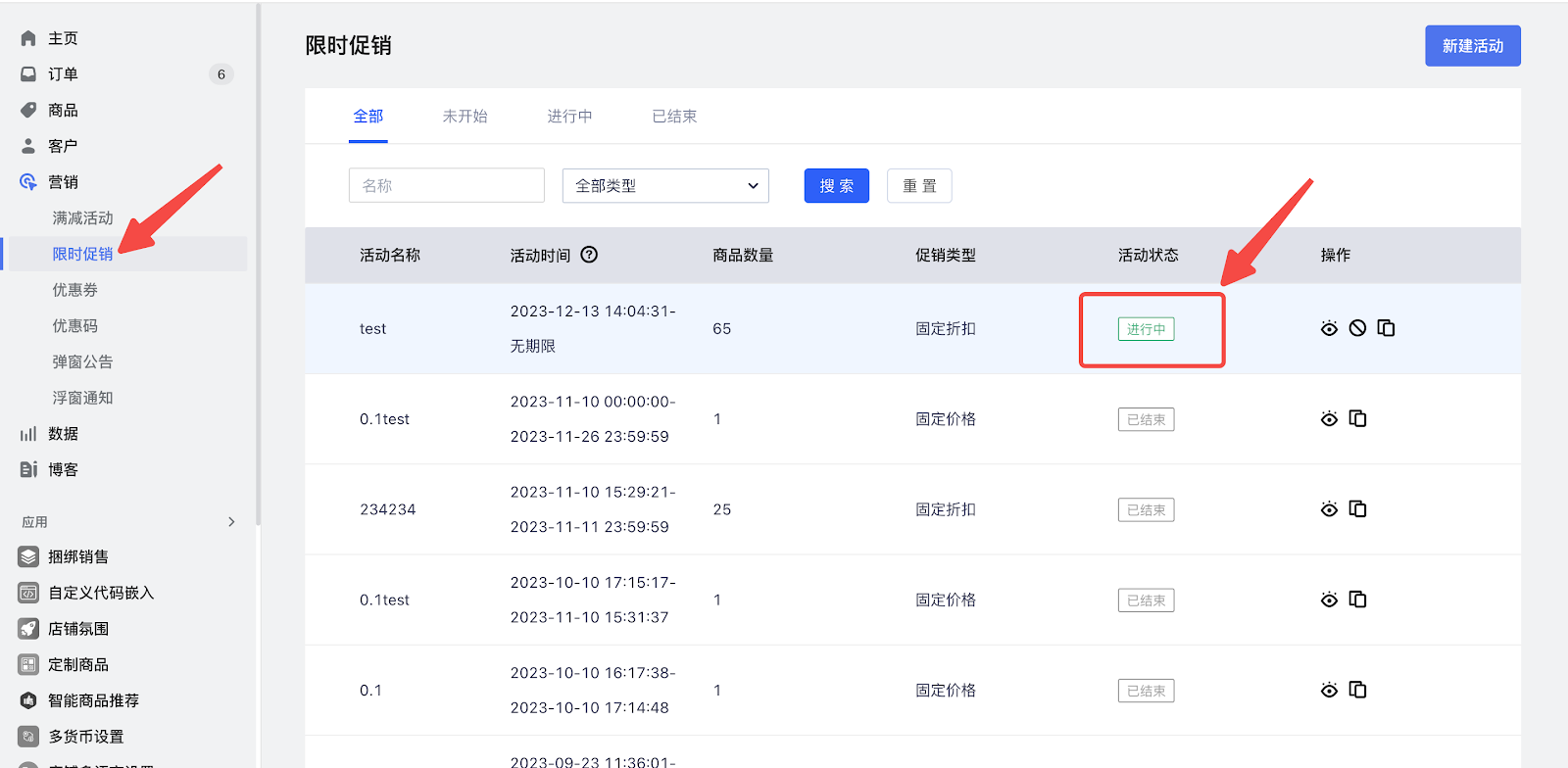Launch the 捆绑销售 app icon
Screen dimensions: 1568x768
pyautogui.click(x=28, y=557)
